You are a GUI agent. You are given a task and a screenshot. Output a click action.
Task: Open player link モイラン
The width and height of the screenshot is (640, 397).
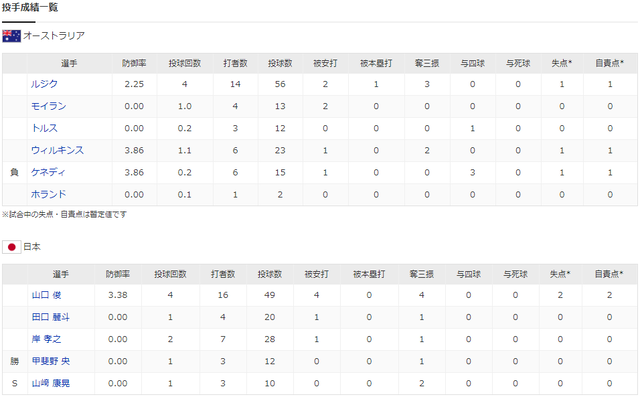49,106
